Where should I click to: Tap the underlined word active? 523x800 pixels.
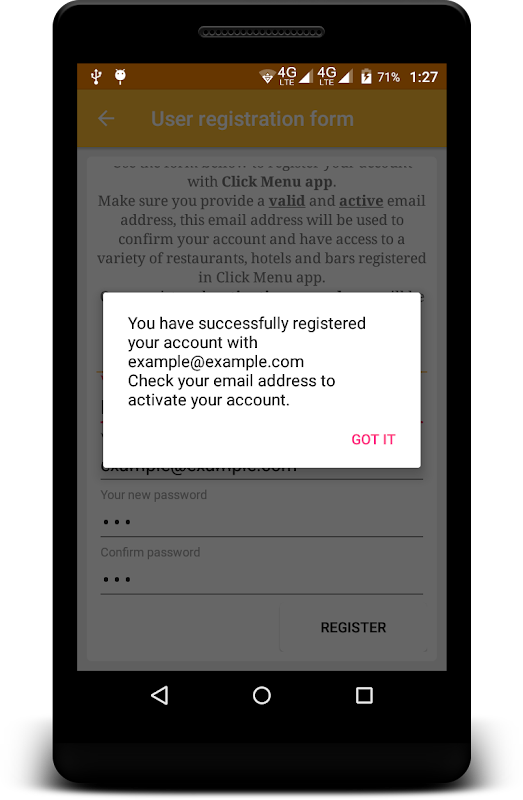point(361,201)
